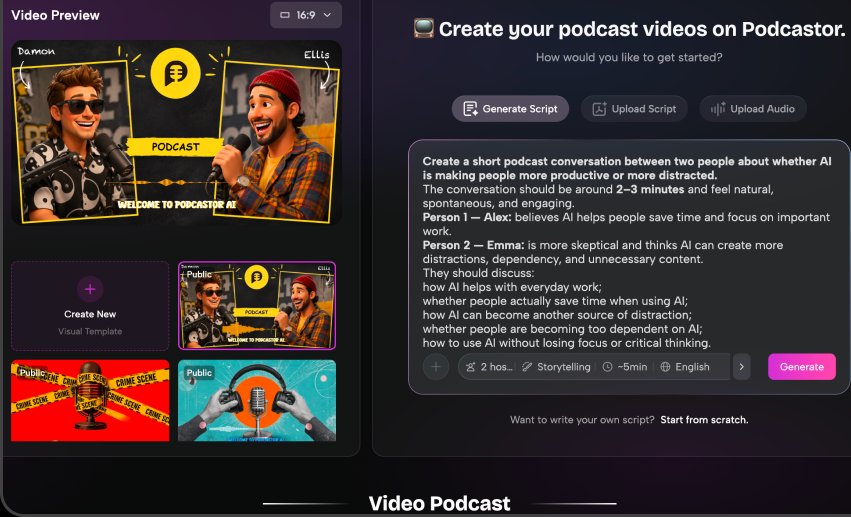Image resolution: width=851 pixels, height=517 pixels.
Task: Click the hosts people icon
Action: (471, 367)
